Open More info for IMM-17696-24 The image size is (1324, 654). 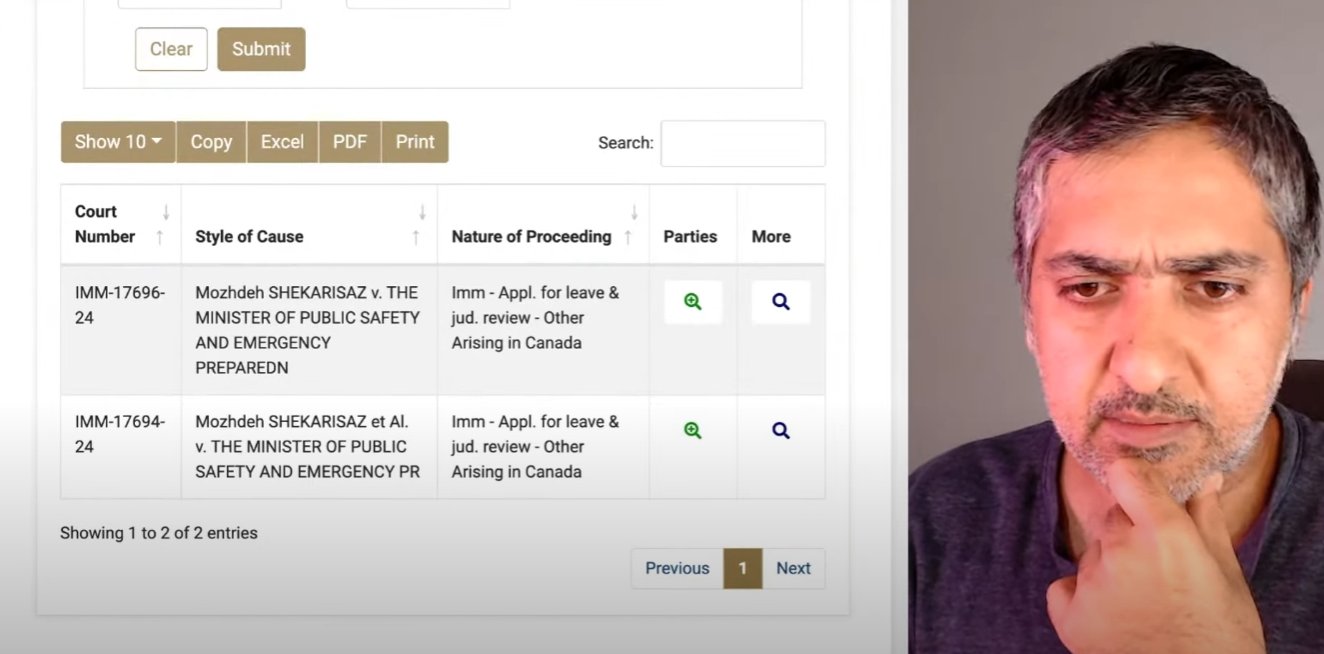[781, 302]
